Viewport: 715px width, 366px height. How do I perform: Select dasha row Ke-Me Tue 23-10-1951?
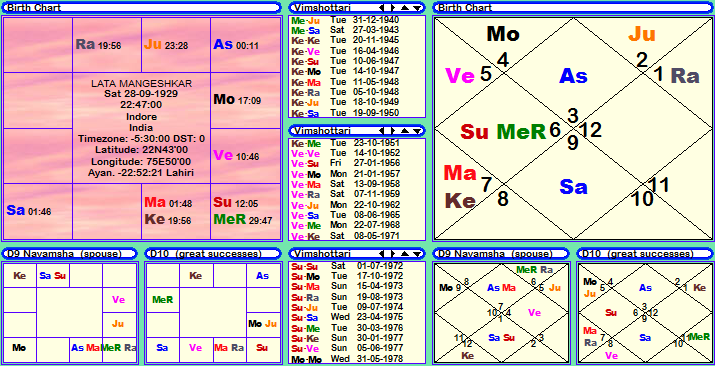[x=345, y=143]
